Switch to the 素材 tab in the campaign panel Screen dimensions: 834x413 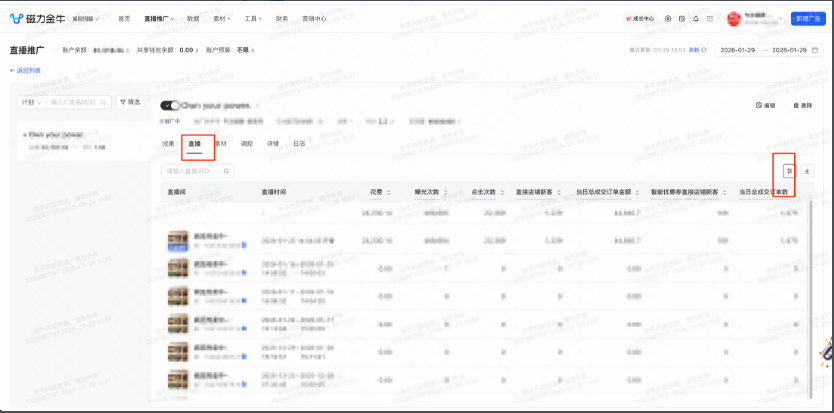coord(221,143)
